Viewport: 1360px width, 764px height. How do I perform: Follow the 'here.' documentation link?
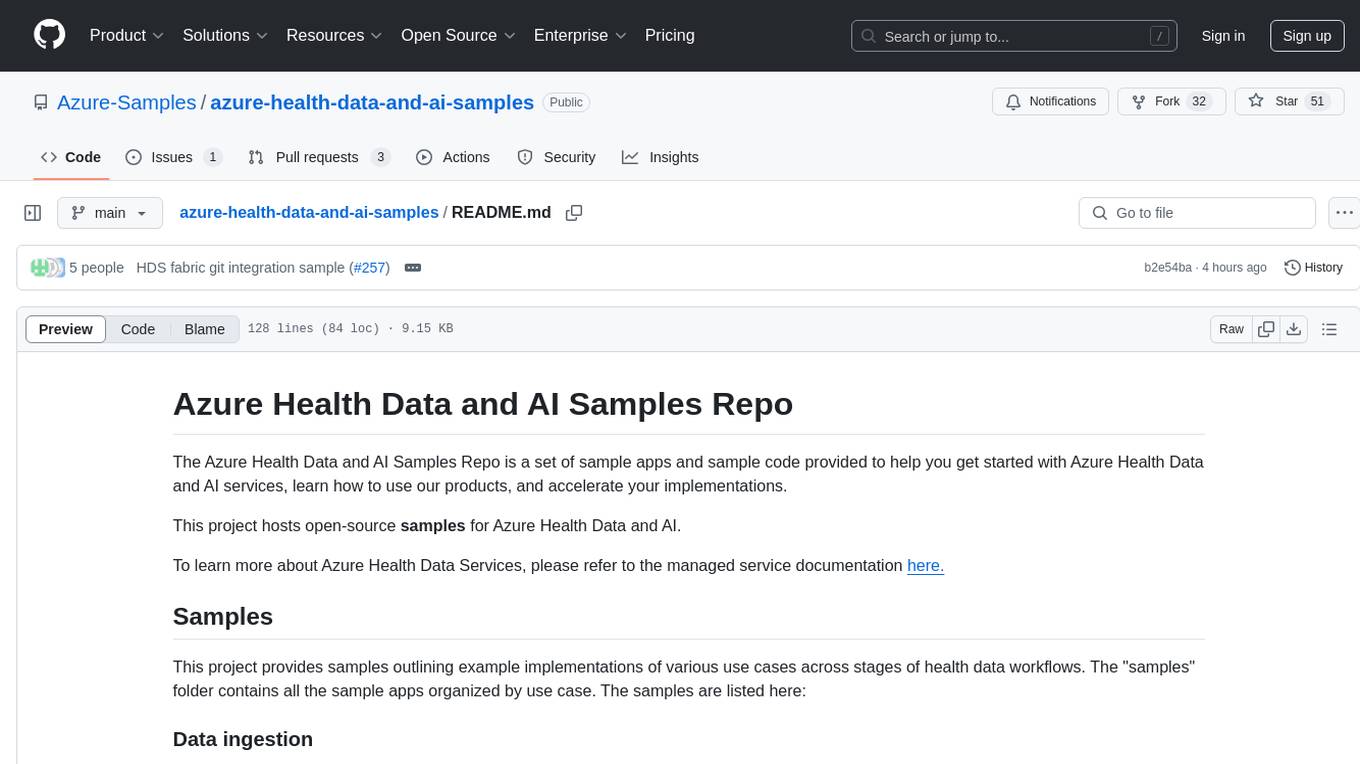(x=925, y=565)
